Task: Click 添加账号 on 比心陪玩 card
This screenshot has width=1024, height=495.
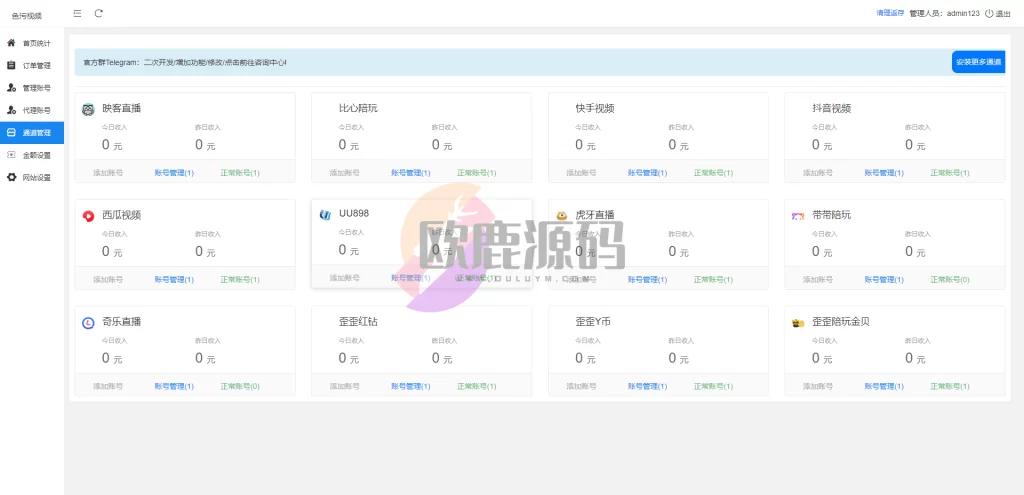Action: tap(344, 173)
